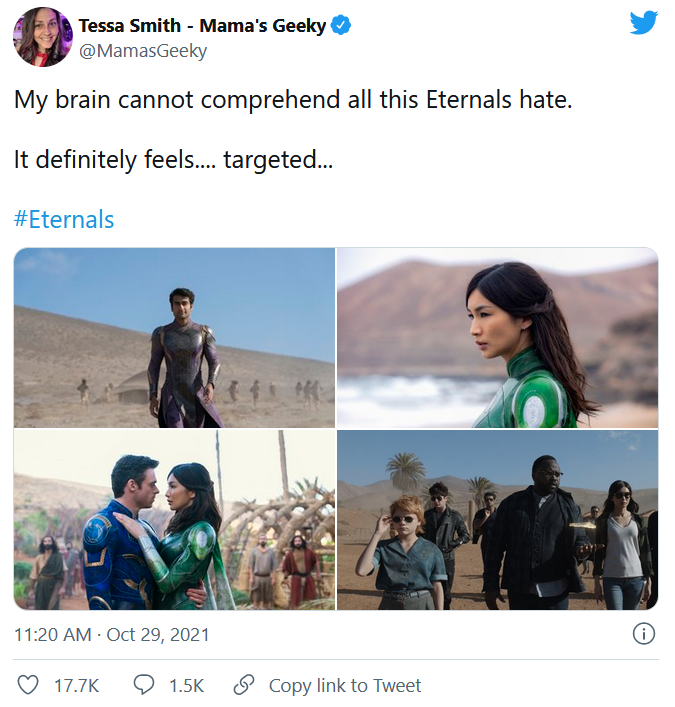The width and height of the screenshot is (675, 707).
Task: Open the #Eternals hashtag
Action: point(64,220)
